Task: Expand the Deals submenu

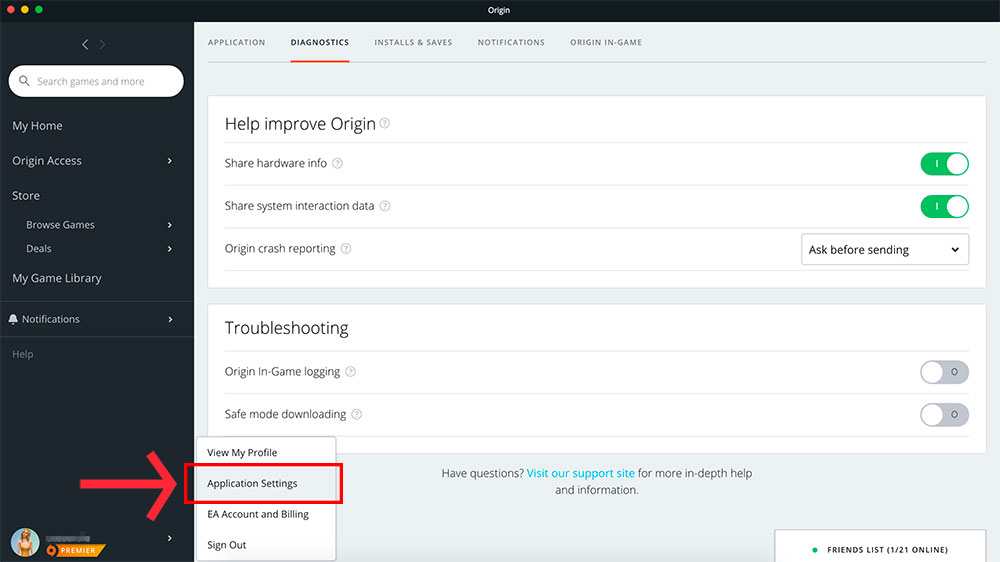Action: click(170, 249)
